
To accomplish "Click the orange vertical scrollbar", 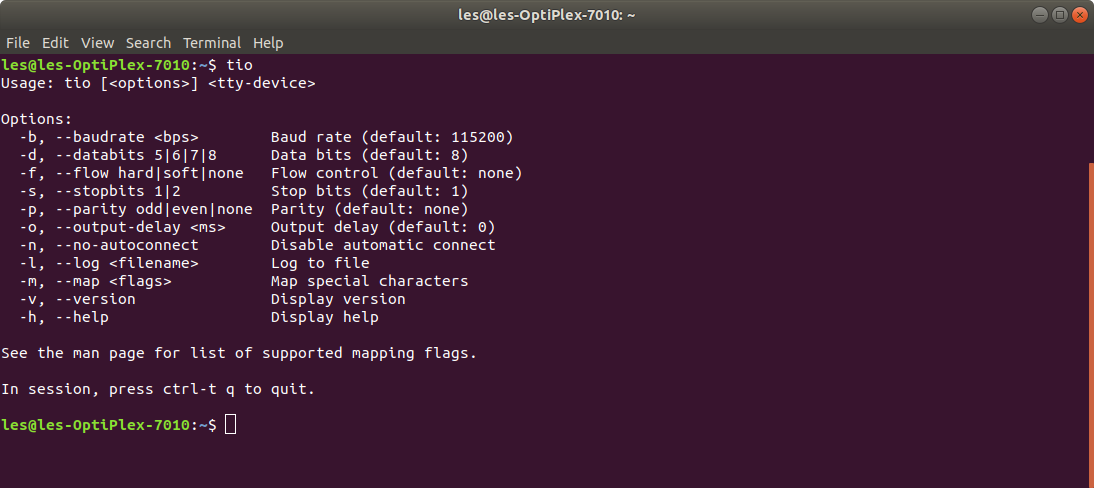I will [x=1091, y=325].
